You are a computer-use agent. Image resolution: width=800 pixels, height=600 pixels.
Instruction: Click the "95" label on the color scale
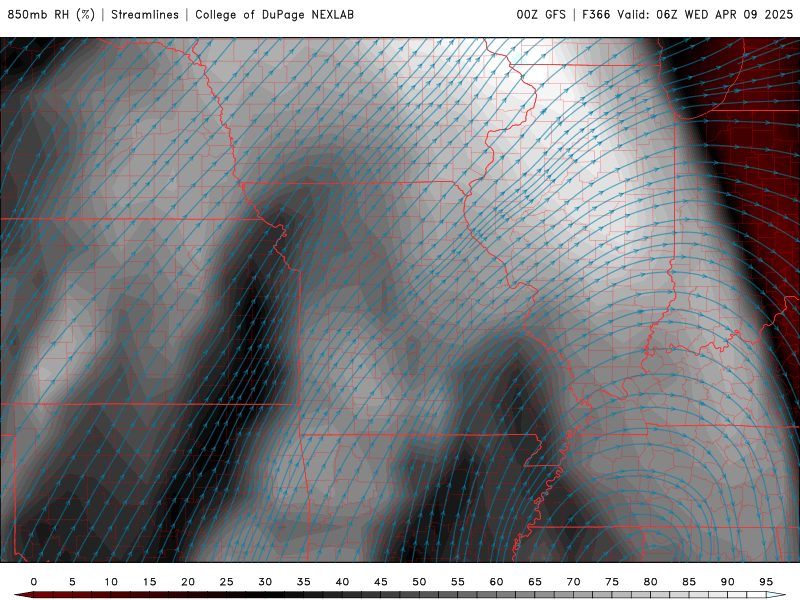pyautogui.click(x=766, y=582)
